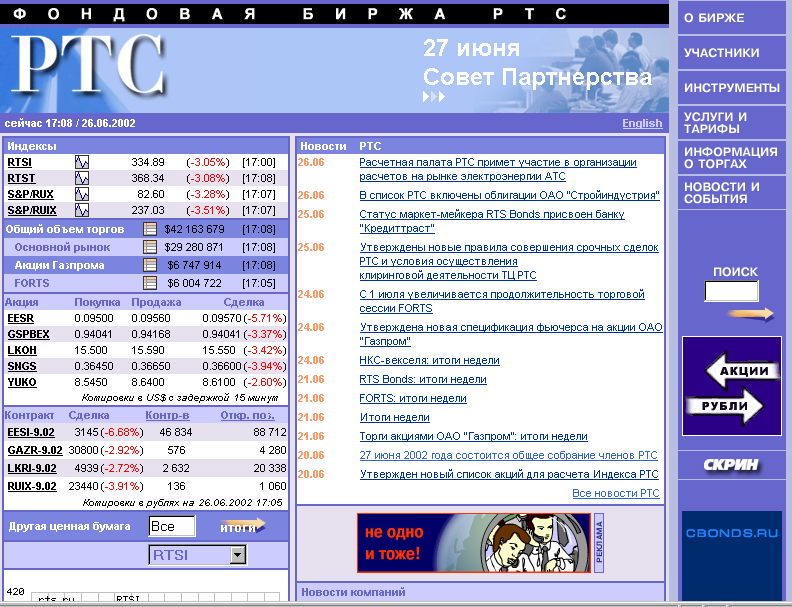Open новые правила срочных сделок news
This screenshot has width=792, height=607.
(x=509, y=261)
